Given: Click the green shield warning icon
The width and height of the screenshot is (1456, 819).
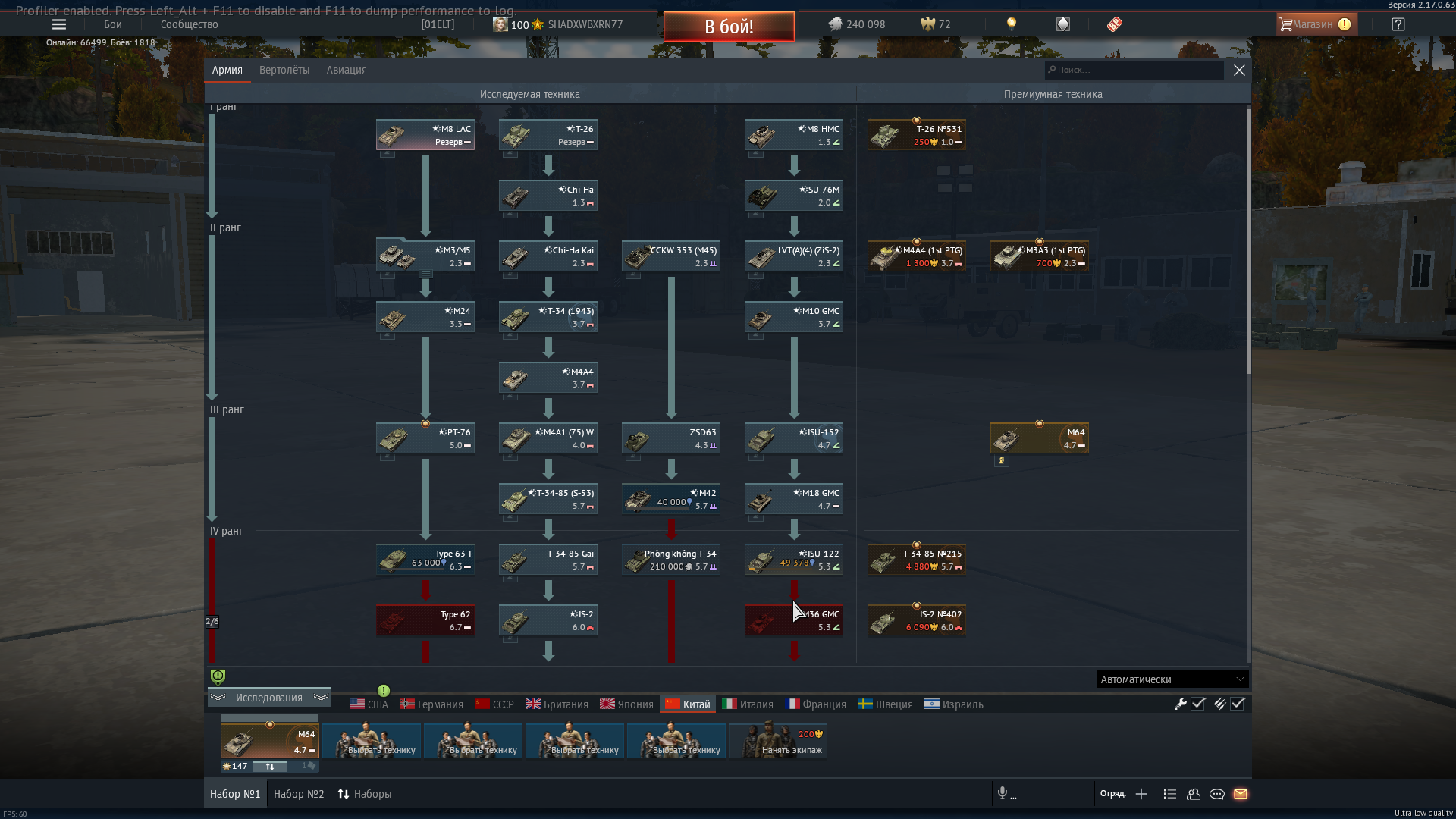Looking at the screenshot, I should (x=218, y=676).
